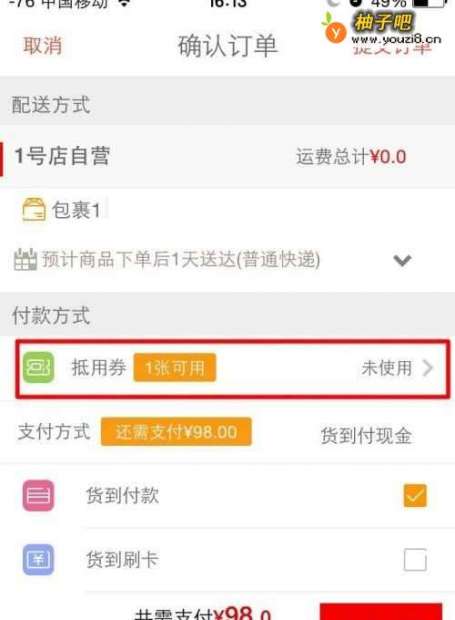This screenshot has width=455, height=620.
Task: Open coupon list via 未使用 arrow
Action: pos(428,368)
